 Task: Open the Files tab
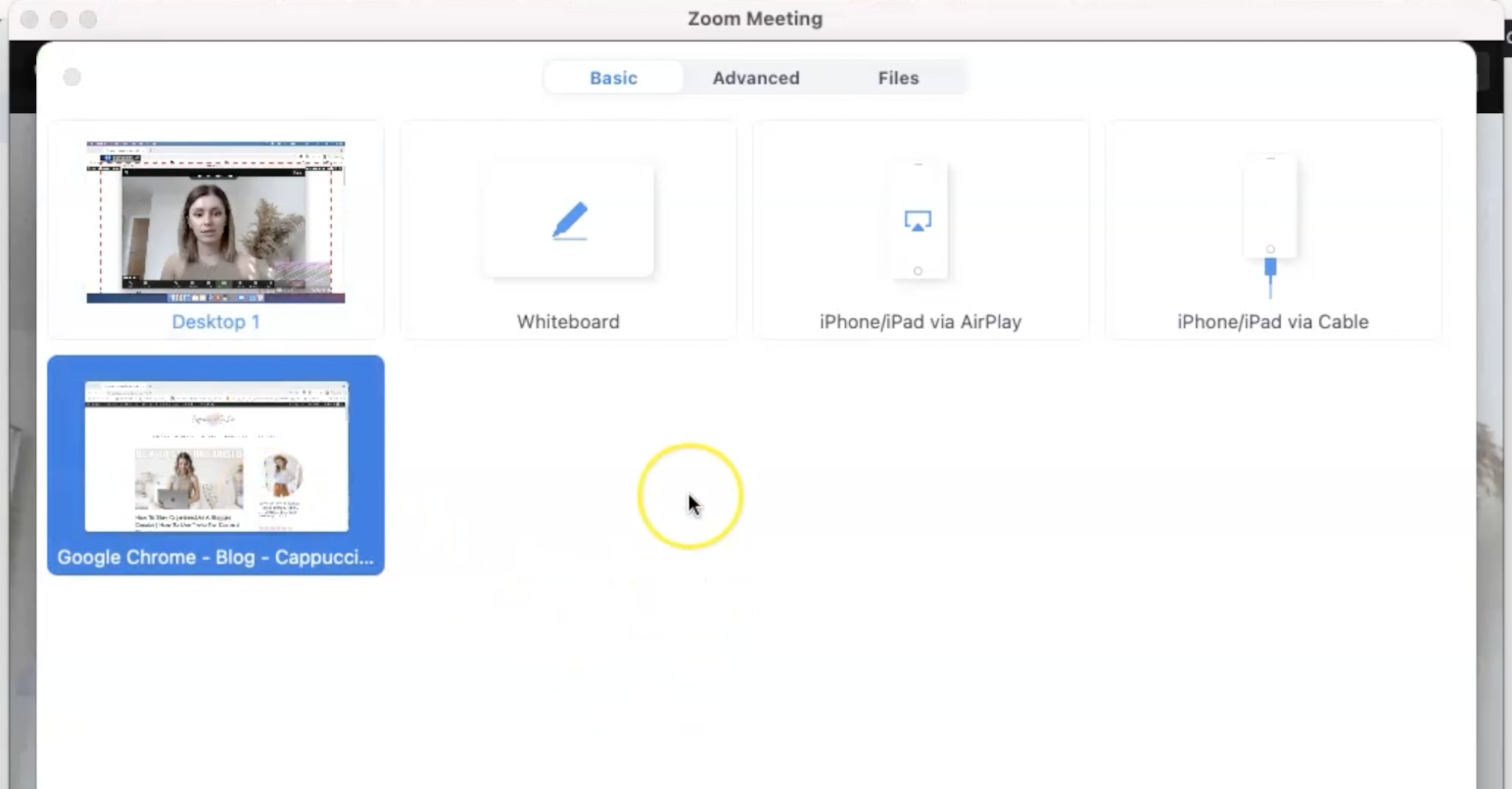tap(898, 78)
